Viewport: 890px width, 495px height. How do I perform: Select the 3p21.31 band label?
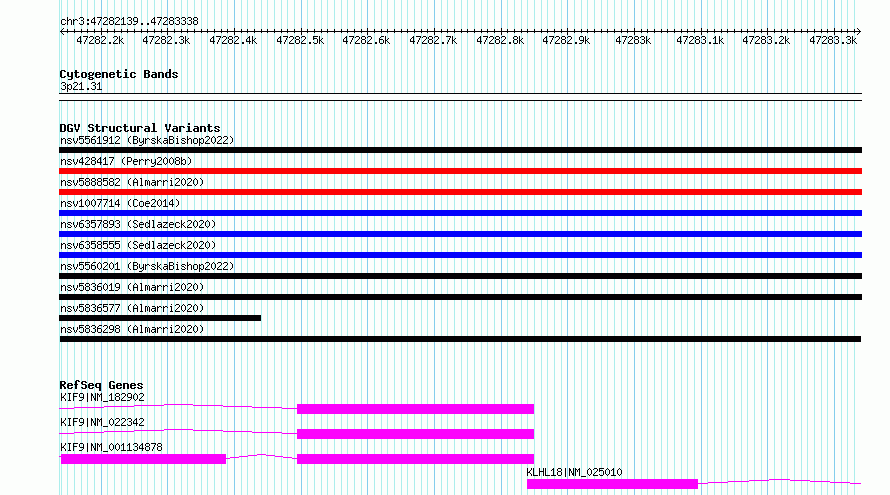(81, 87)
